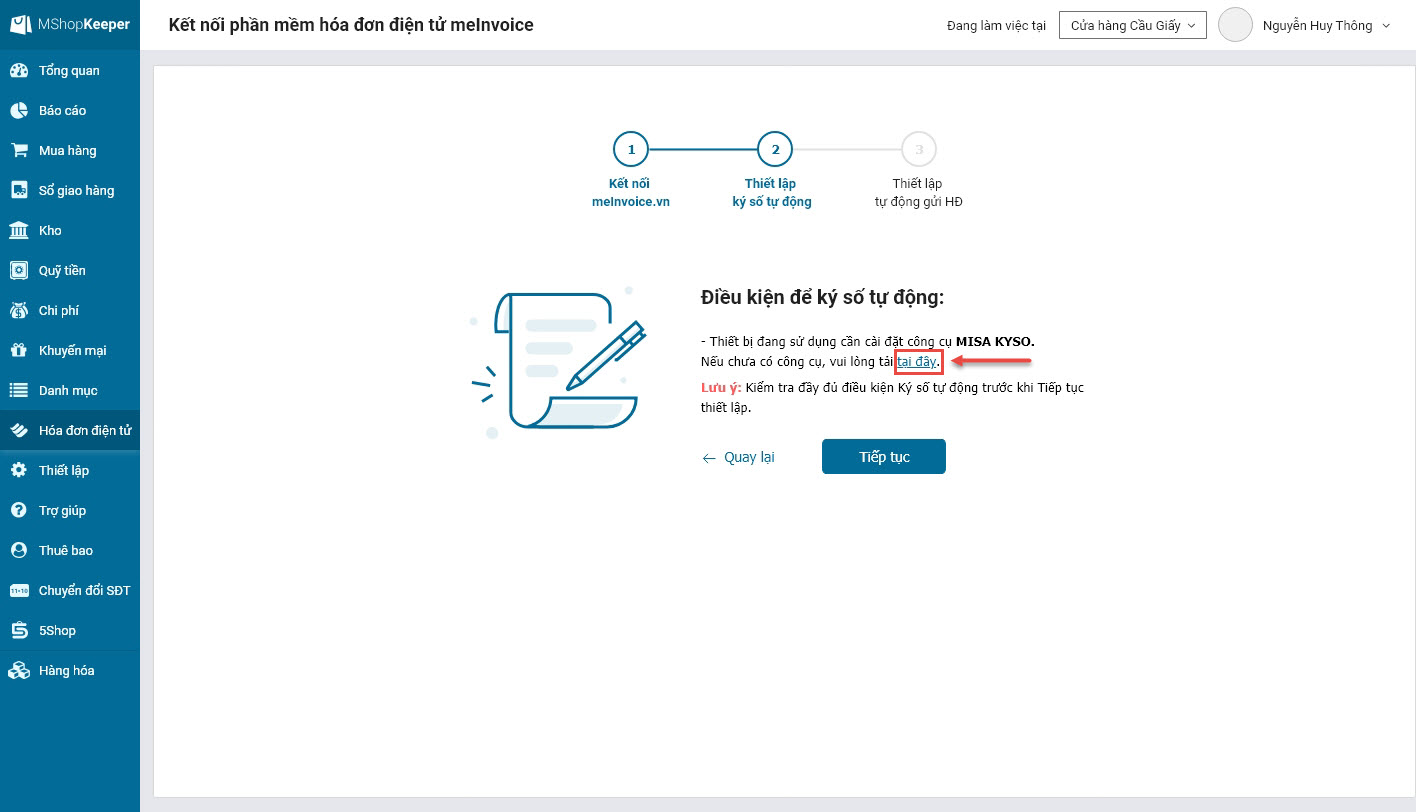Click the Mua hàng shopping cart icon
This screenshot has height=812, width=1416.
tap(19, 151)
